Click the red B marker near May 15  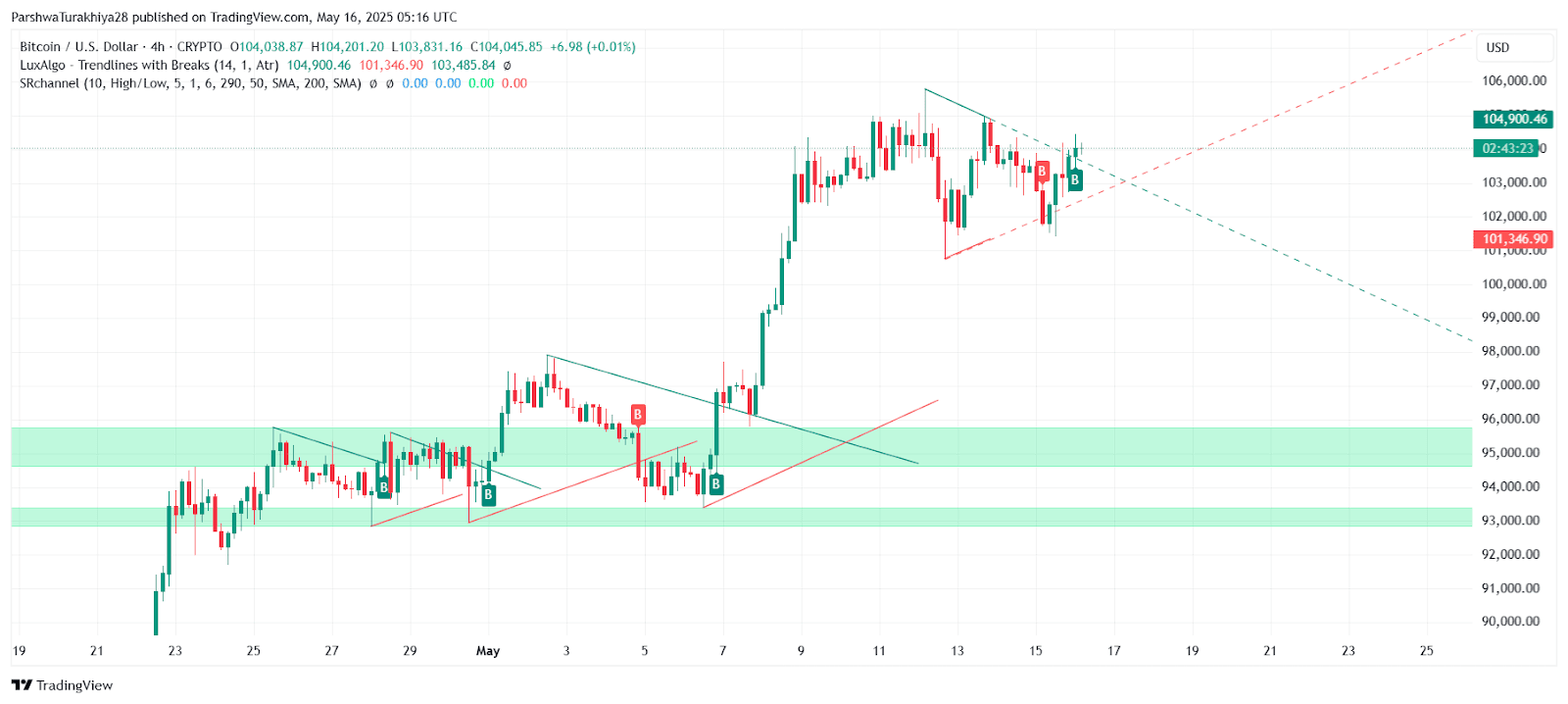(x=1042, y=172)
